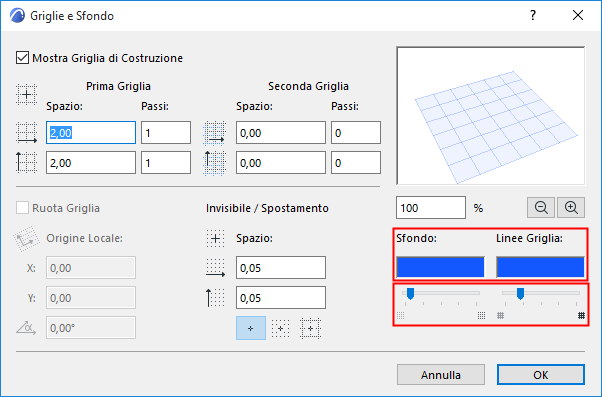Click the help question mark icon
The image size is (602, 397).
coord(533,15)
